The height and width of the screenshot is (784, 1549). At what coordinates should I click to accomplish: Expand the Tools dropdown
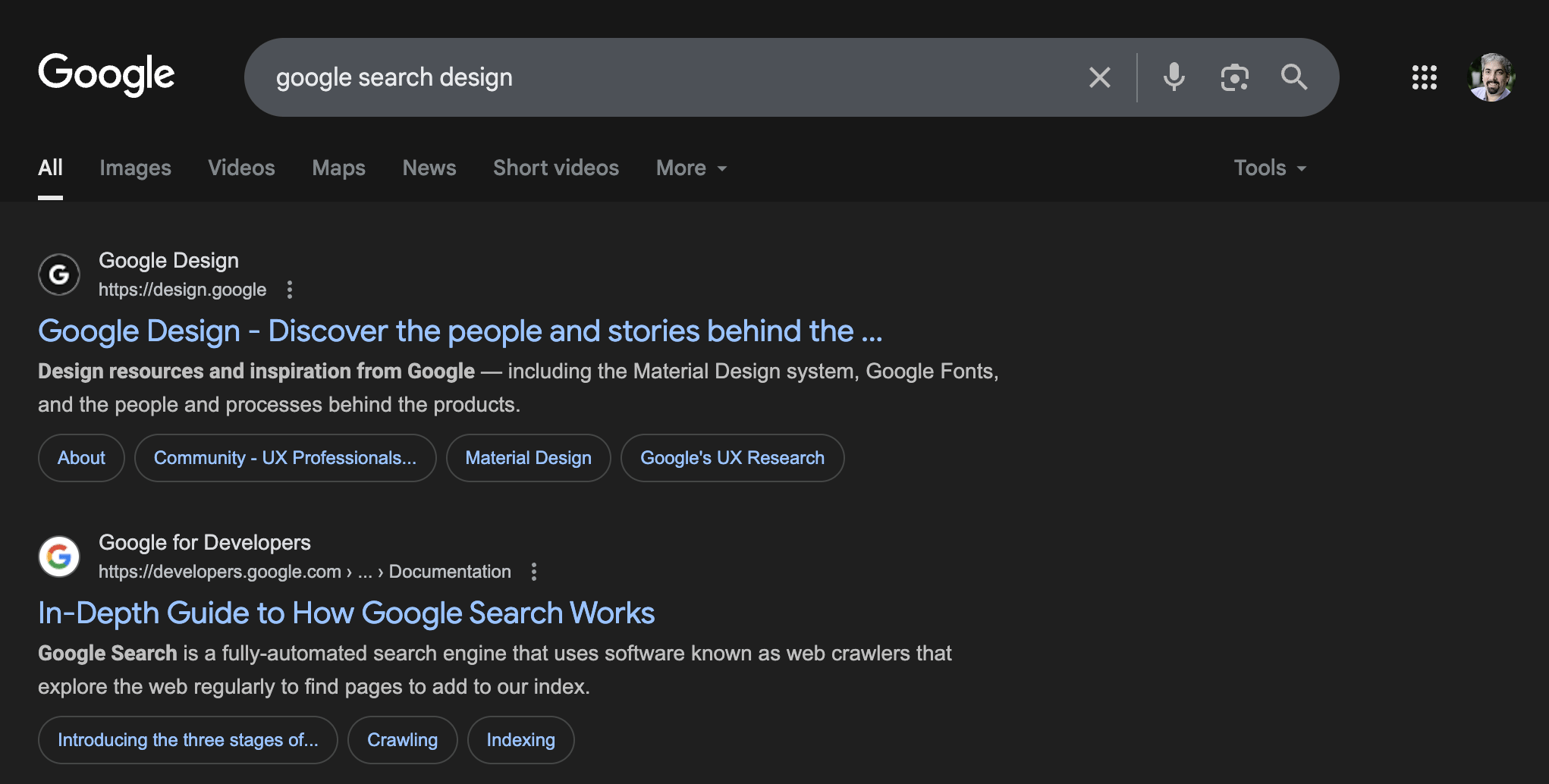(x=1270, y=168)
